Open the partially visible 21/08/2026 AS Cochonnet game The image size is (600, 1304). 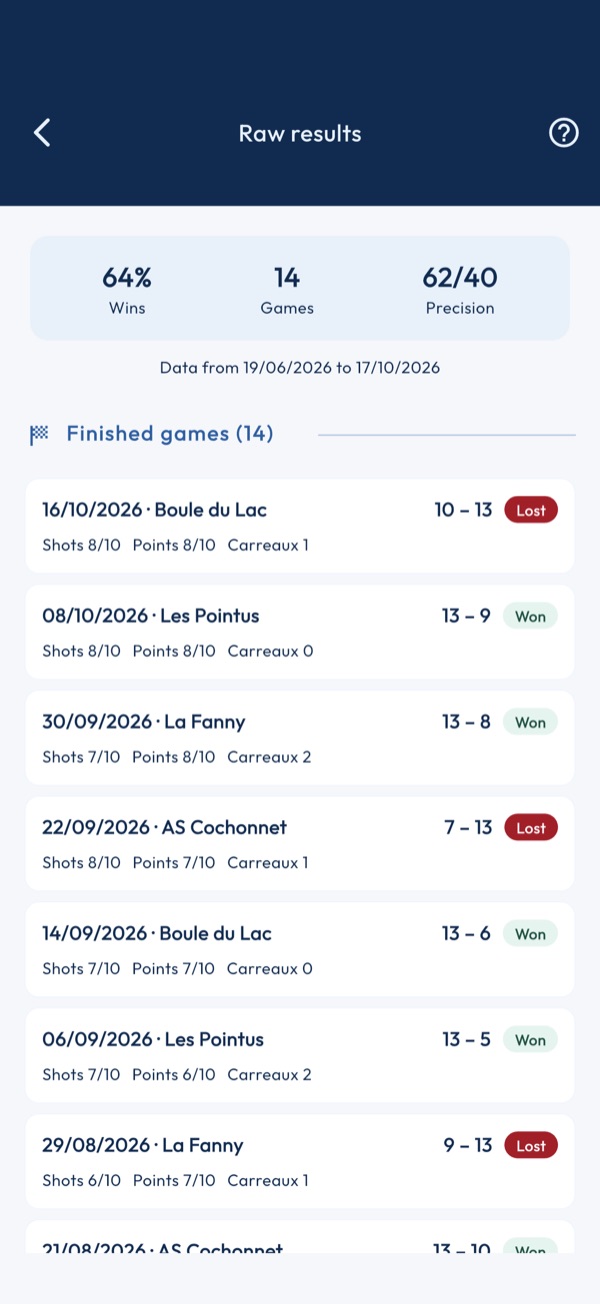click(300, 1237)
